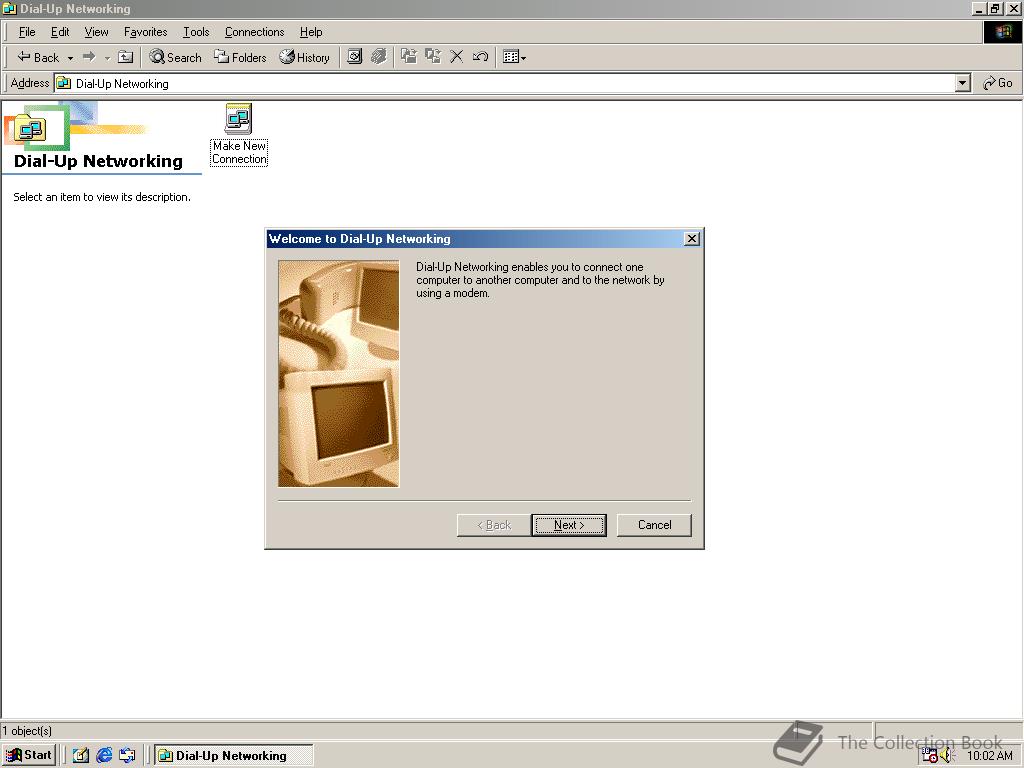Click the Go button
This screenshot has height=768, width=1024.
pyautogui.click(x=998, y=83)
